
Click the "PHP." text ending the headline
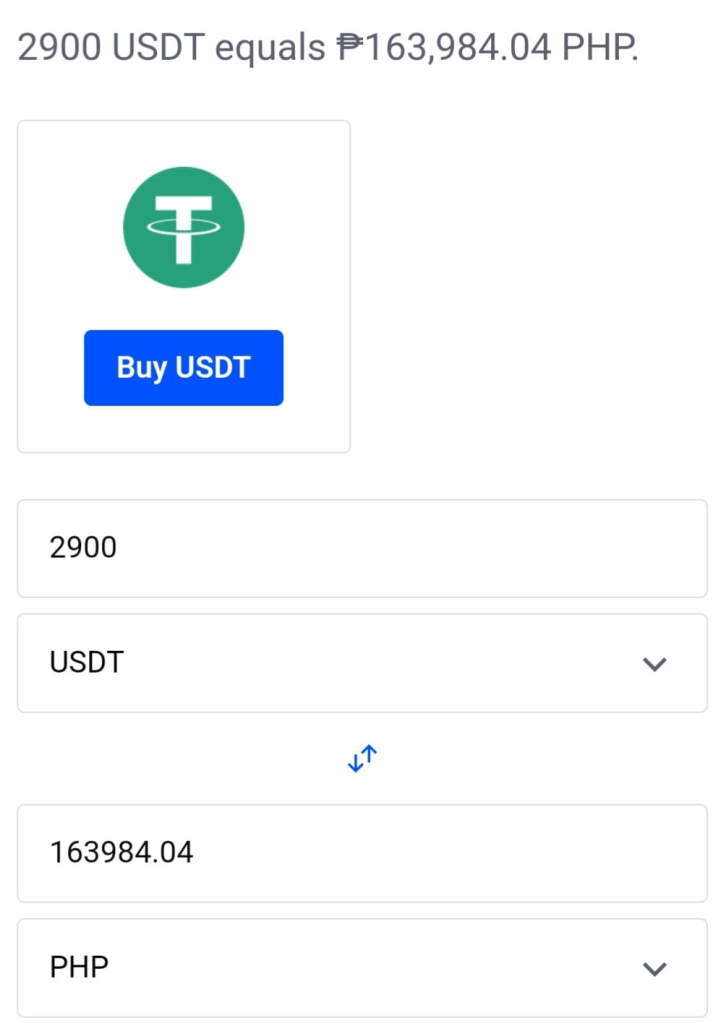coord(600,47)
